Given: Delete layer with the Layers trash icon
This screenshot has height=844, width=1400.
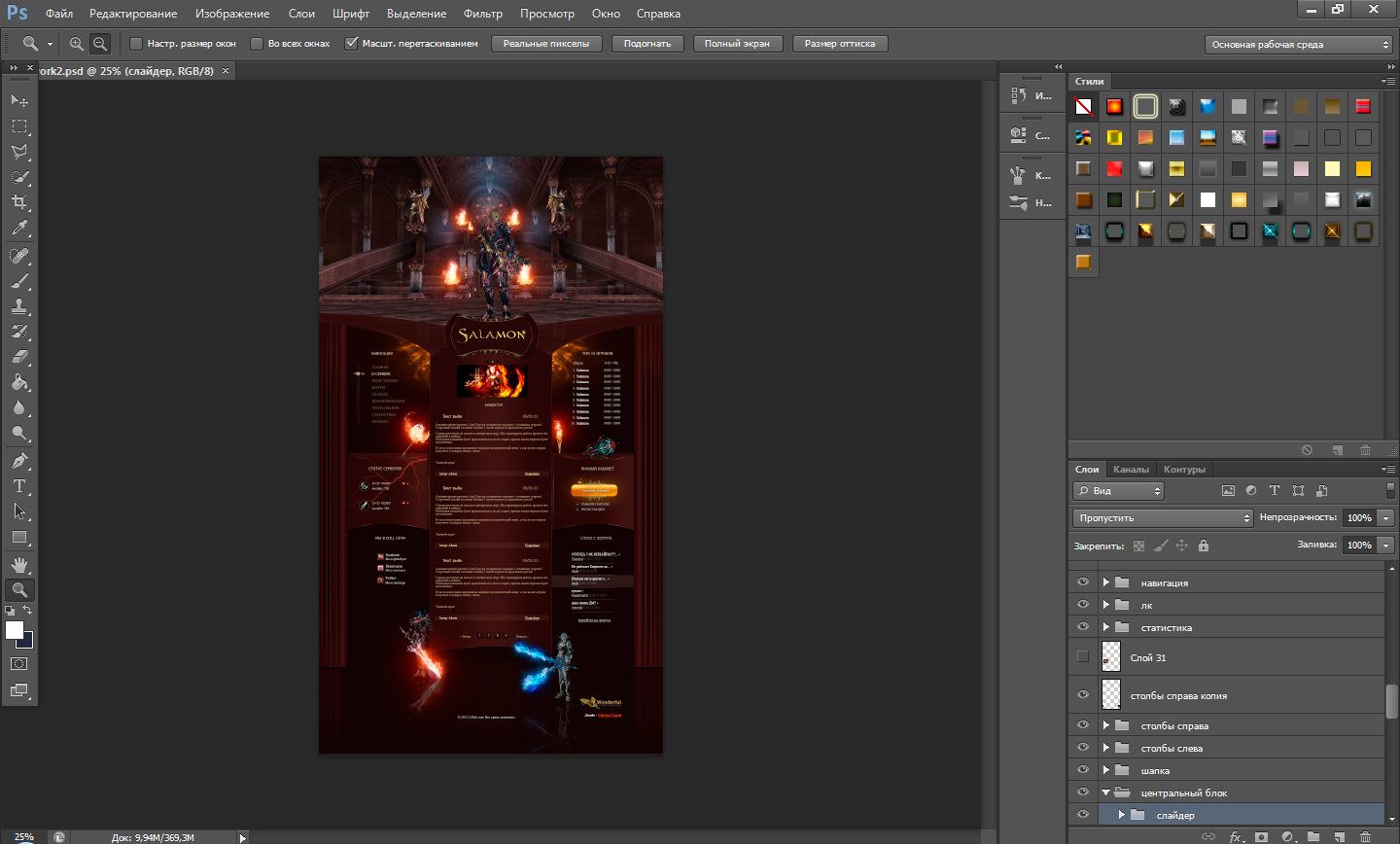Looking at the screenshot, I should click(x=1365, y=836).
